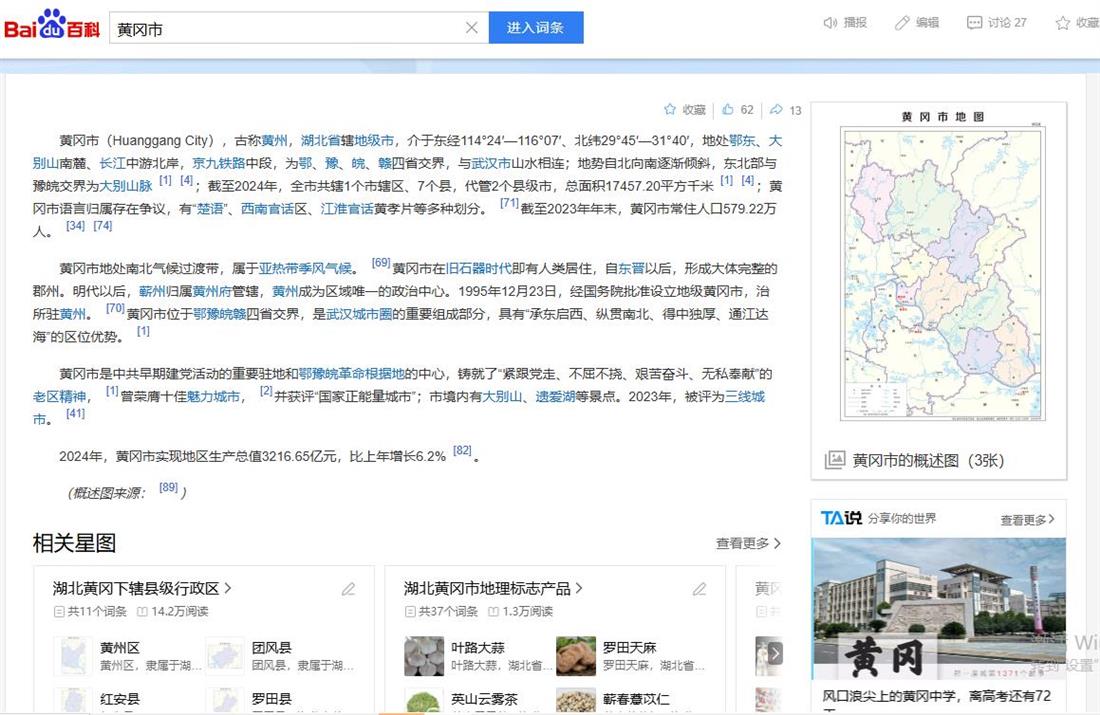Open the 黄冈市的概述图 (3张) caption
This screenshot has width=1100, height=715.
coord(928,461)
